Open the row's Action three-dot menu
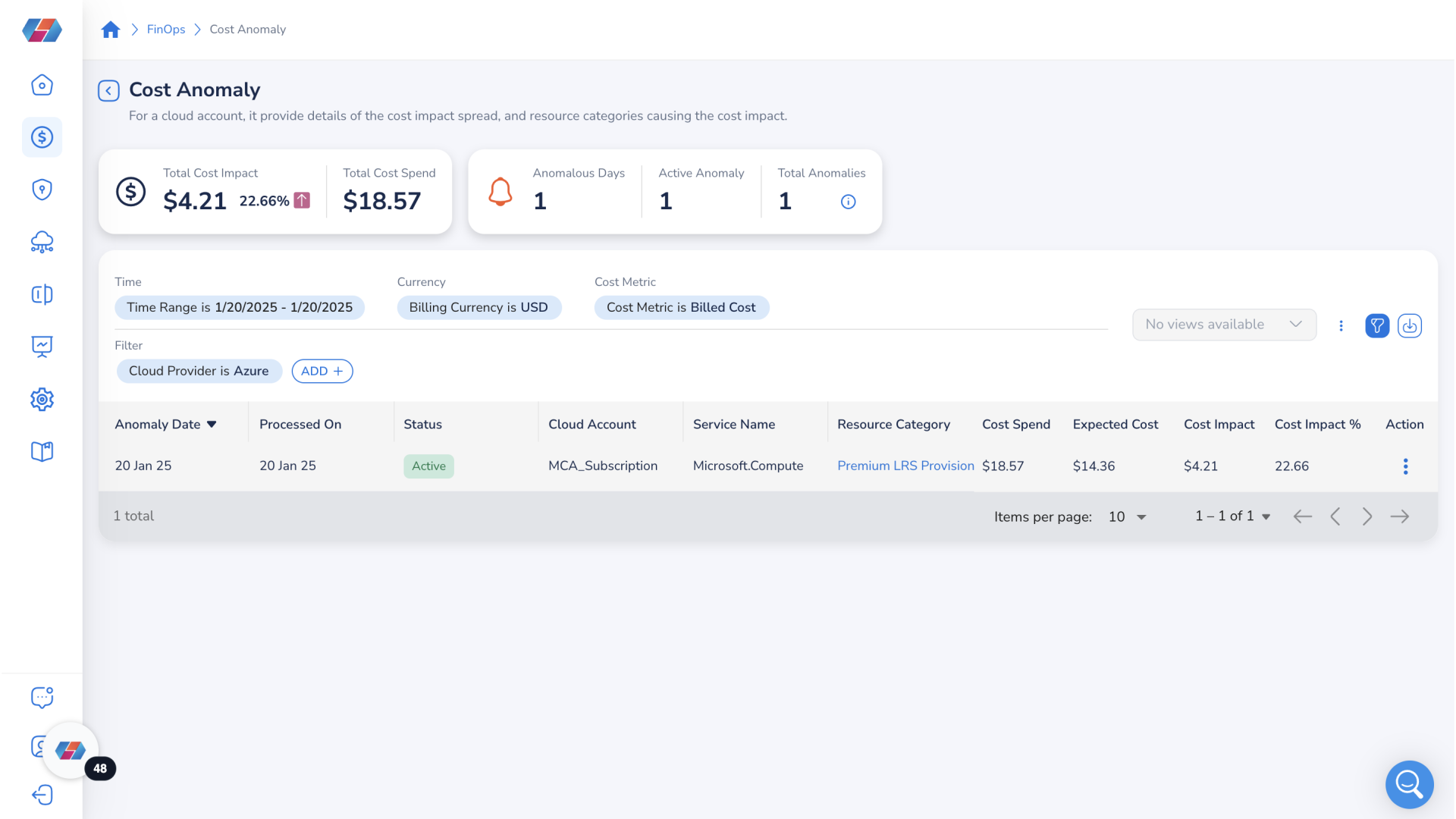The width and height of the screenshot is (1456, 819). pyautogui.click(x=1405, y=466)
